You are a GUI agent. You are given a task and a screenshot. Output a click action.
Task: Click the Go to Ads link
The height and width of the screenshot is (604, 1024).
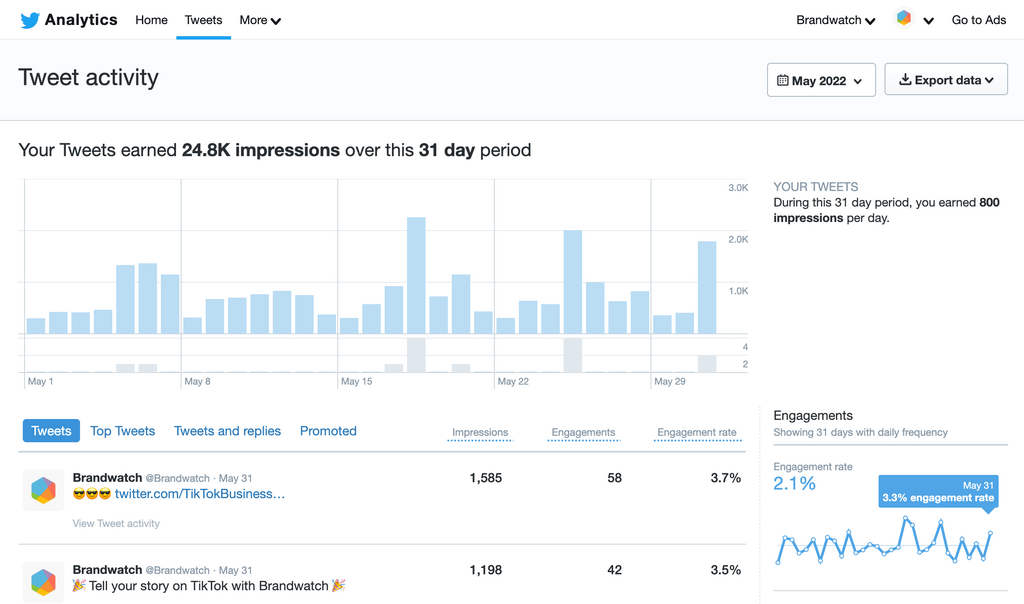(978, 19)
